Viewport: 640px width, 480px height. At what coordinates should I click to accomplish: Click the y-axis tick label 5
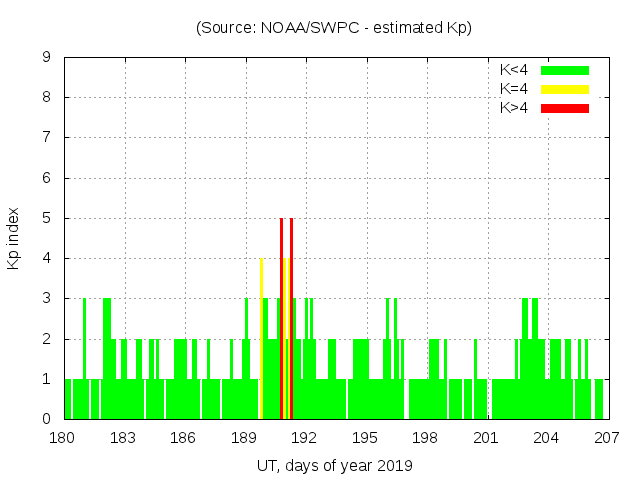coord(47,218)
